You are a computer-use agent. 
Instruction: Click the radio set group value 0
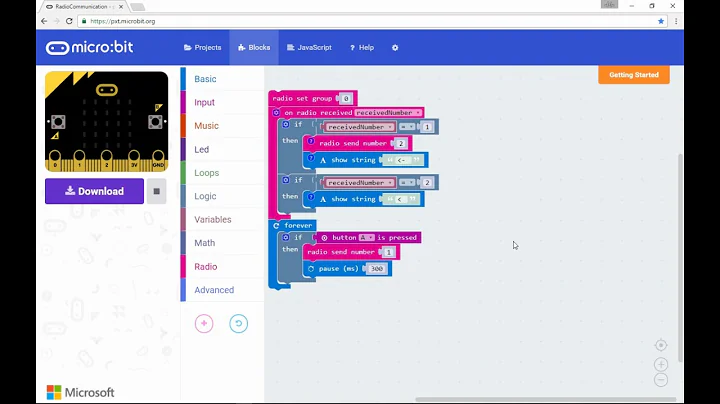click(x=346, y=98)
